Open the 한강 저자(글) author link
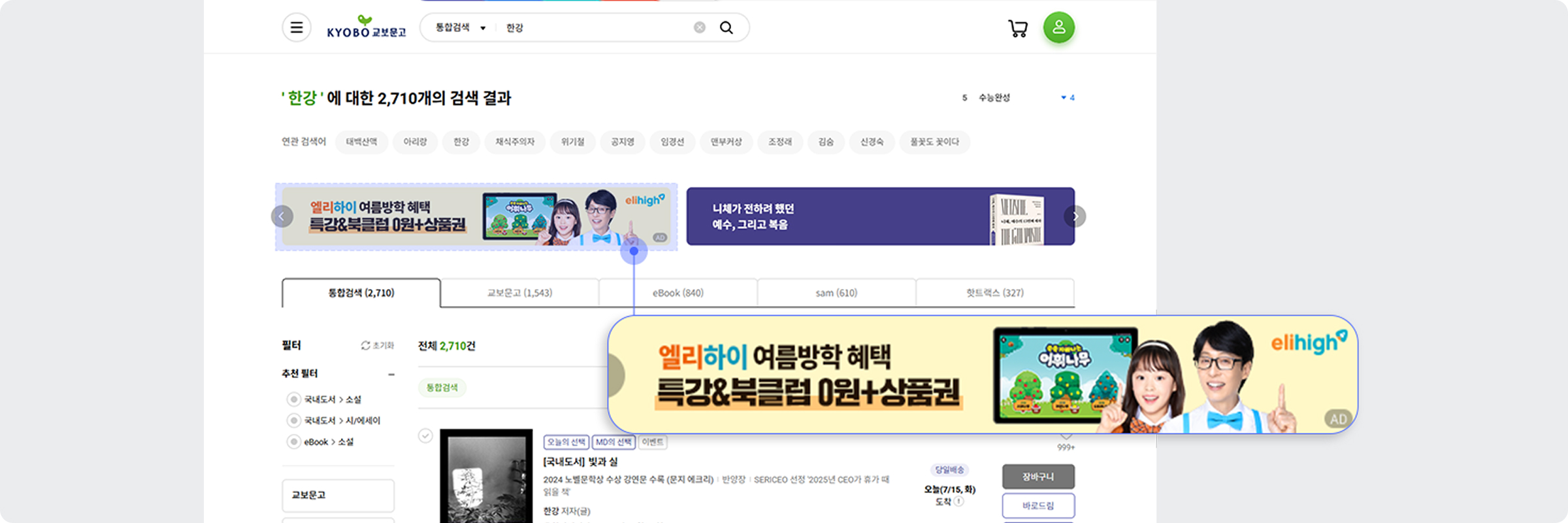Screen dimensions: 1568x523 point(567,511)
